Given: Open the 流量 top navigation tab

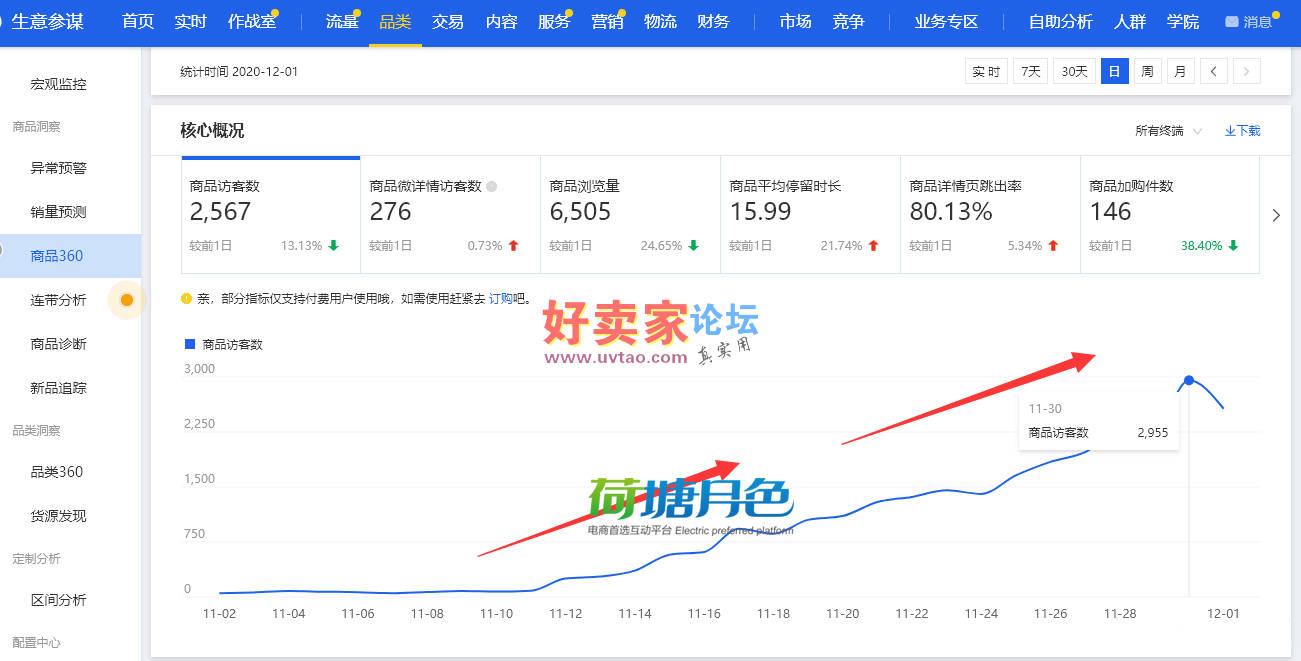Looking at the screenshot, I should click(341, 22).
